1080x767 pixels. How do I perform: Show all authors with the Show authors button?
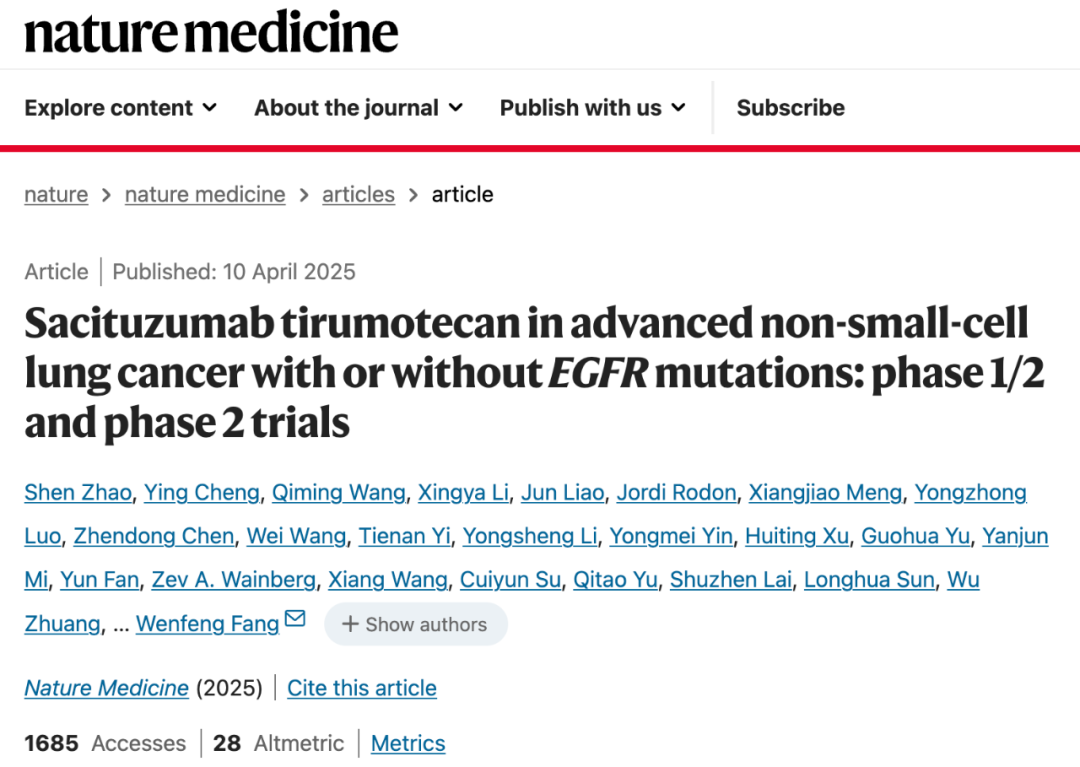(416, 624)
